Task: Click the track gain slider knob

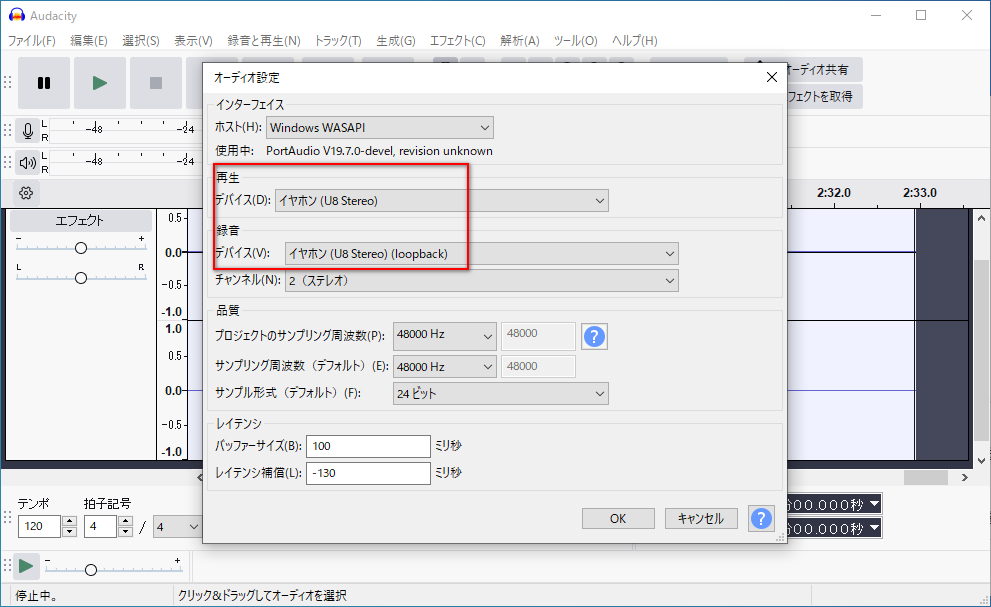Action: tap(80, 248)
